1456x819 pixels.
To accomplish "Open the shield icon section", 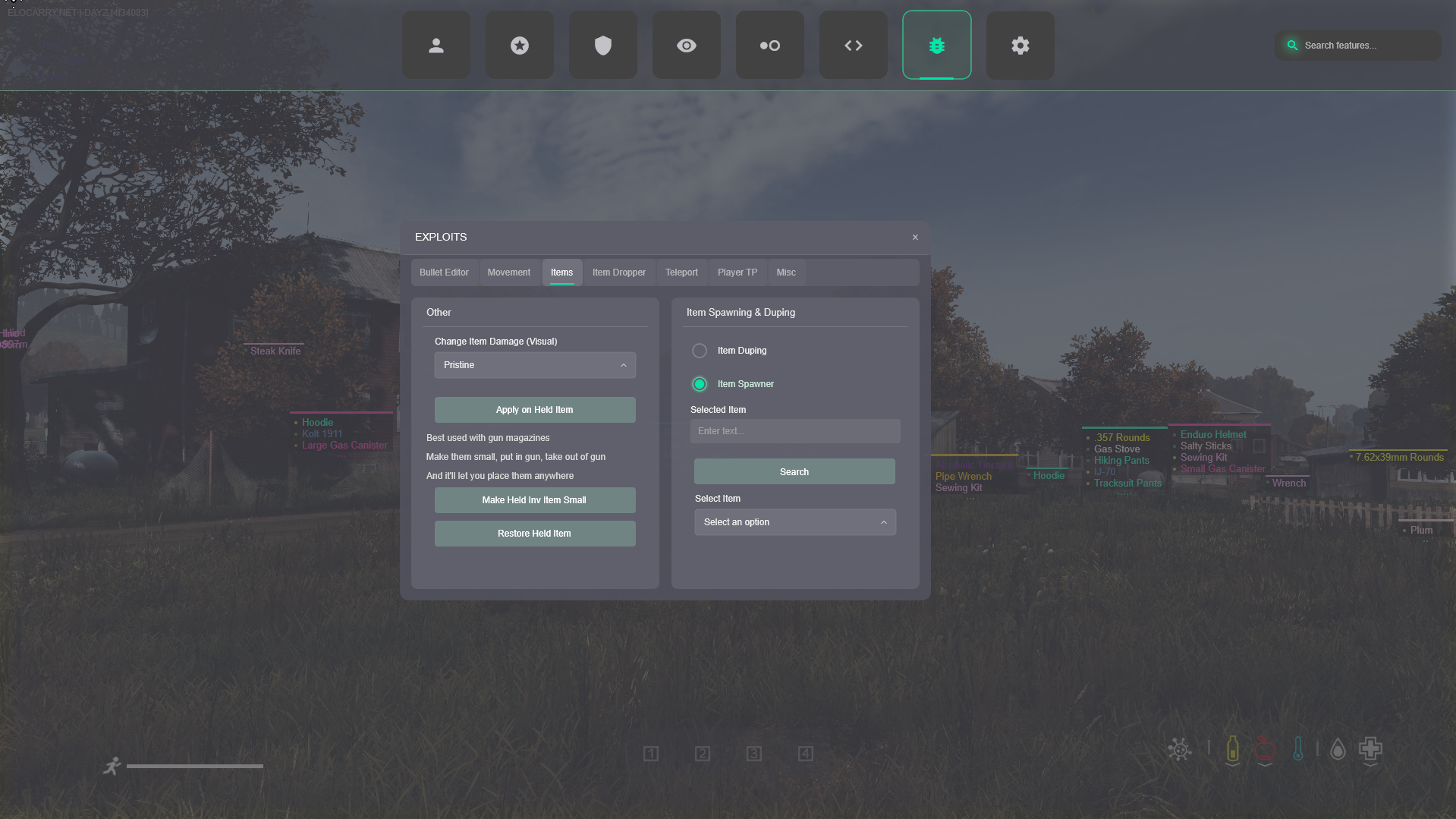I will (x=602, y=46).
